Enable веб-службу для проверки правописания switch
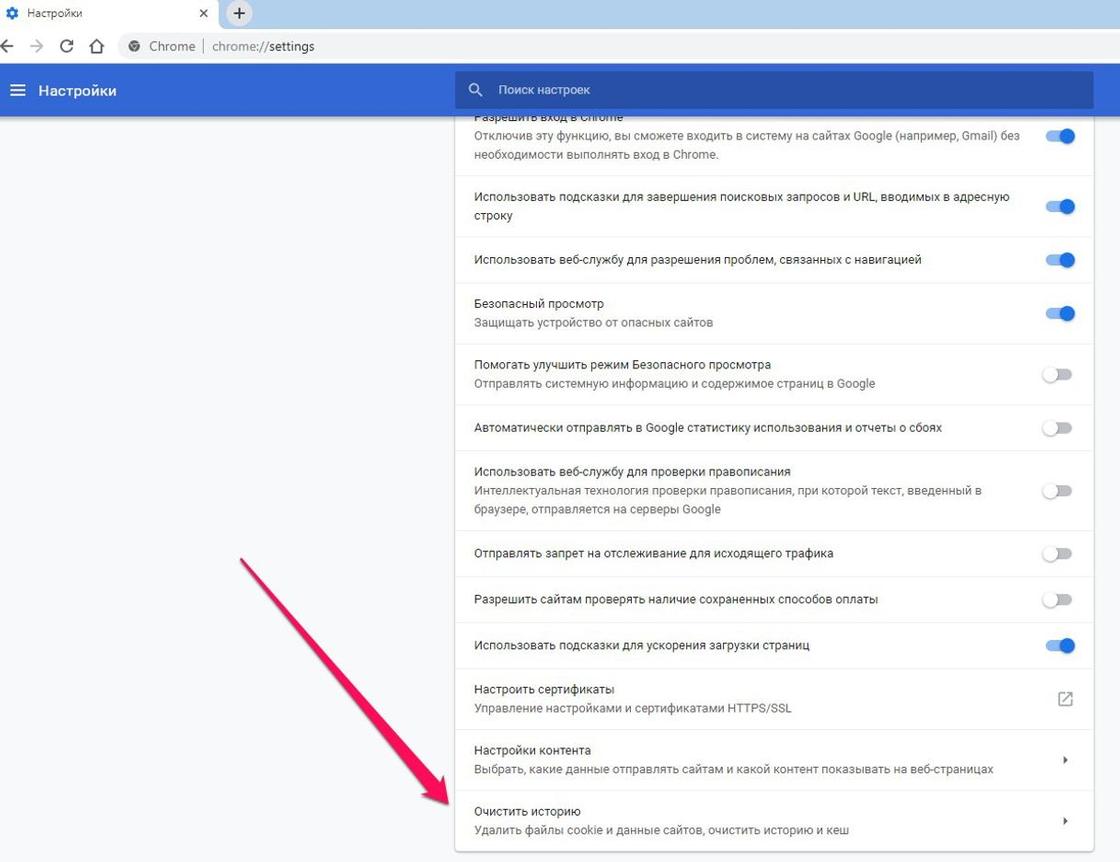Viewport: 1120px width, 862px height. coord(1057,491)
